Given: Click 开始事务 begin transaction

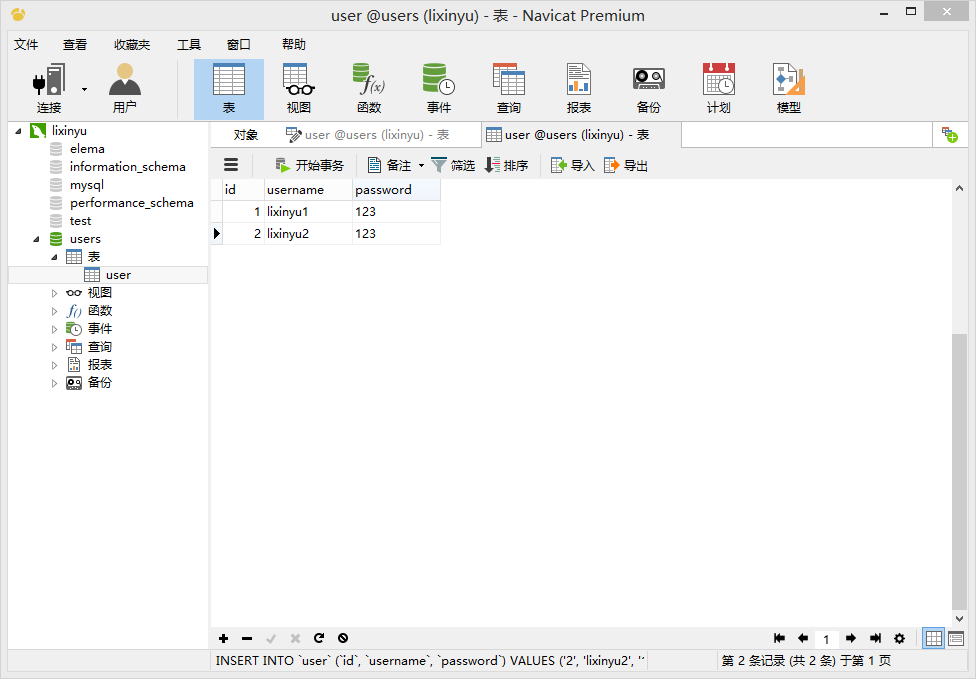Looking at the screenshot, I should point(309,165).
